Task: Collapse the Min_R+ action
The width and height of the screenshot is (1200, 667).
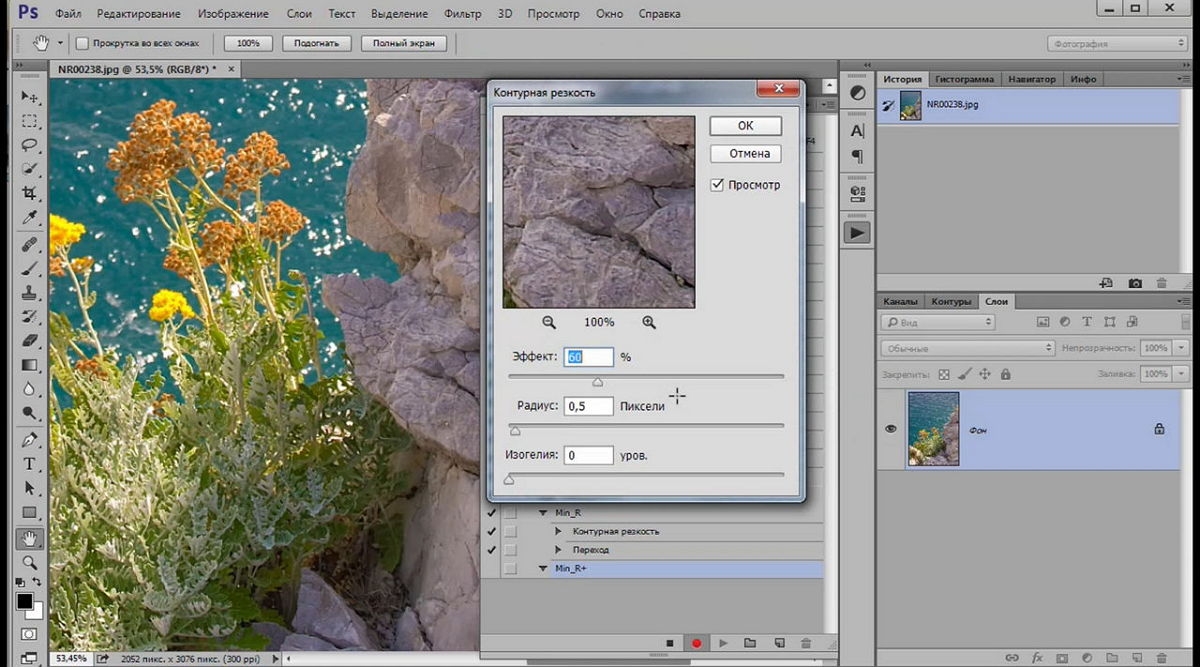Action: (543, 568)
